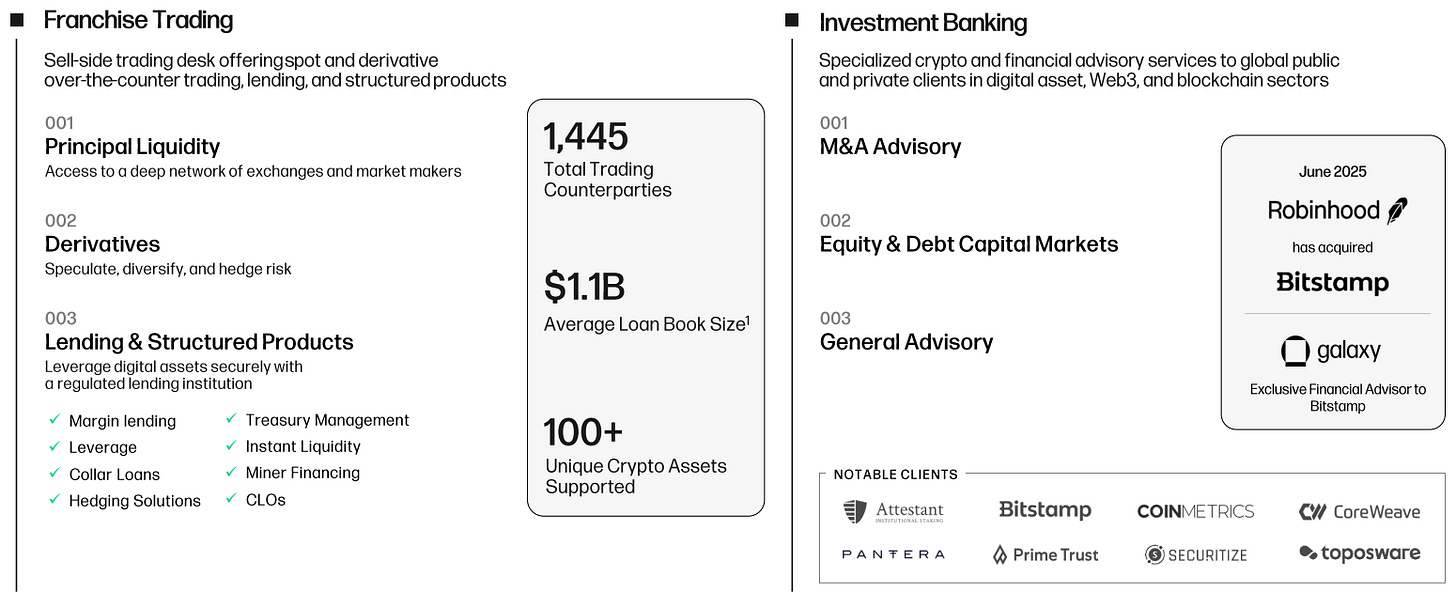
Task: Click the Pantera logo
Action: tap(893, 554)
